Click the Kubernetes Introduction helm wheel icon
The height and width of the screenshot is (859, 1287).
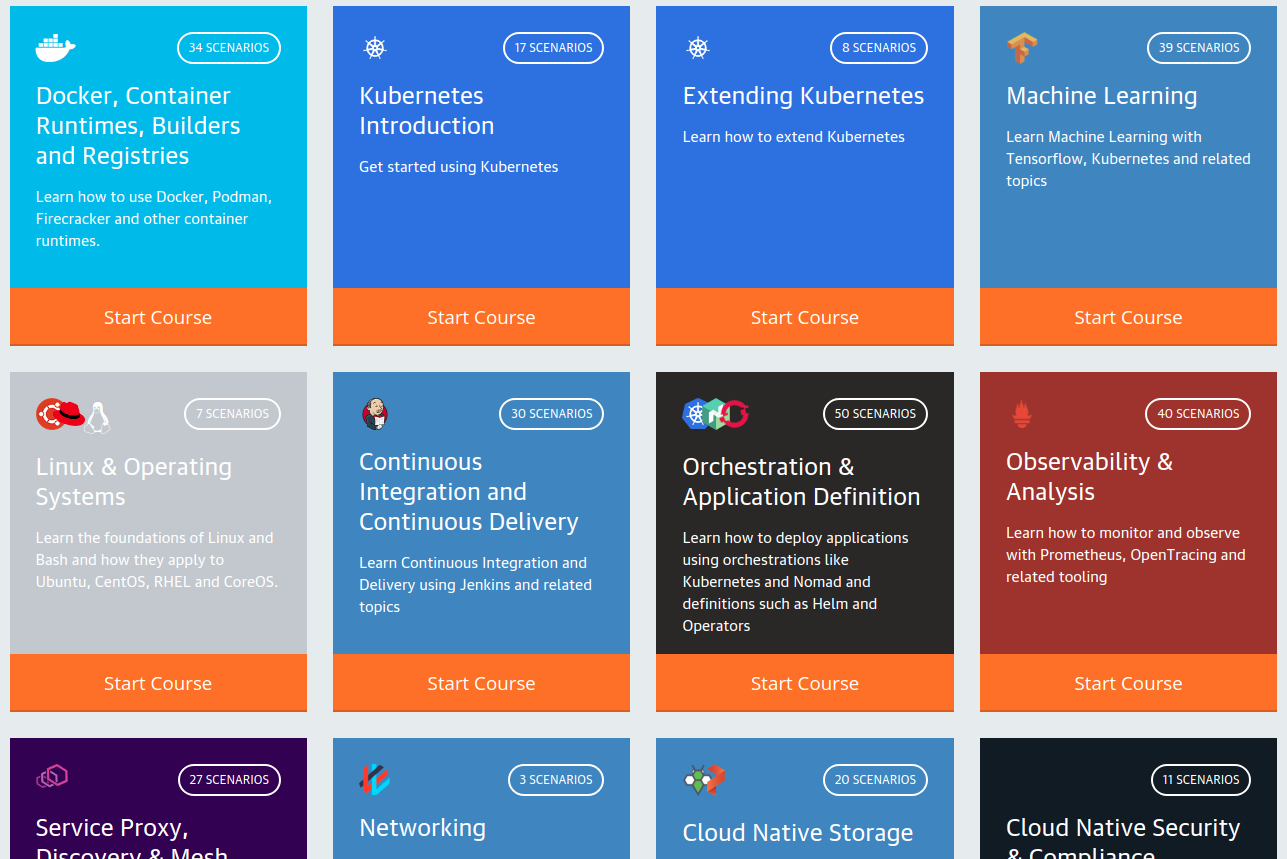[x=375, y=47]
